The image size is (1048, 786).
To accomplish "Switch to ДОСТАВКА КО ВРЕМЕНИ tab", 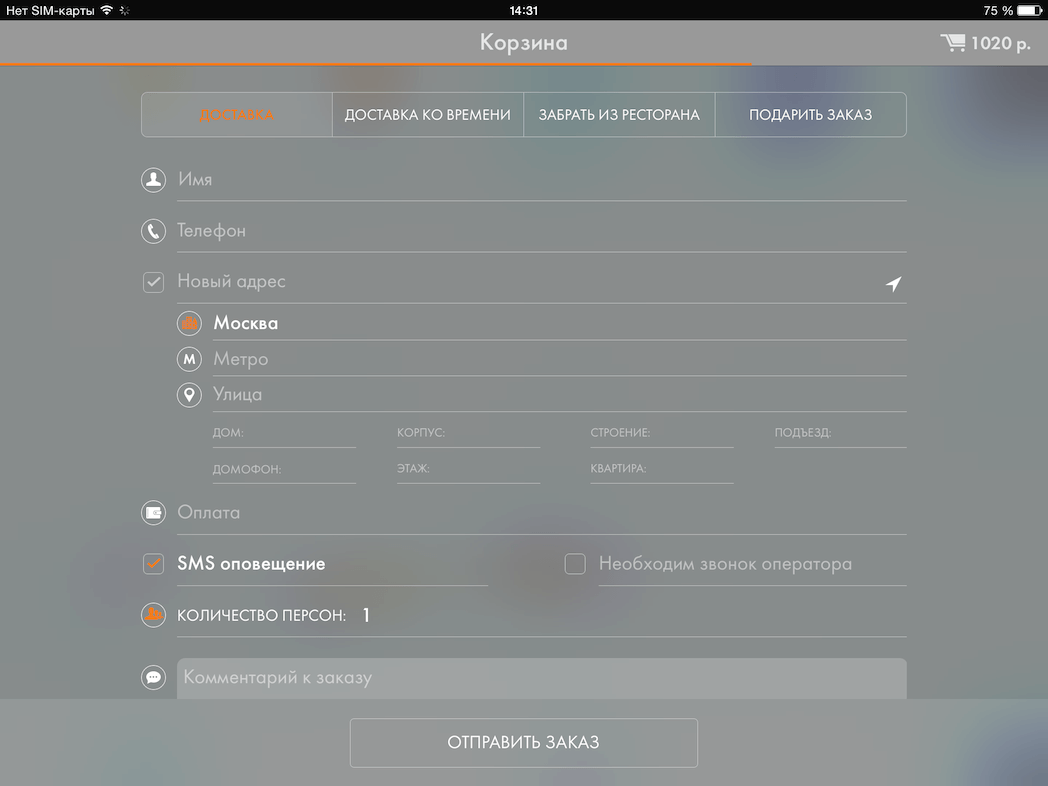I will pyautogui.click(x=428, y=115).
